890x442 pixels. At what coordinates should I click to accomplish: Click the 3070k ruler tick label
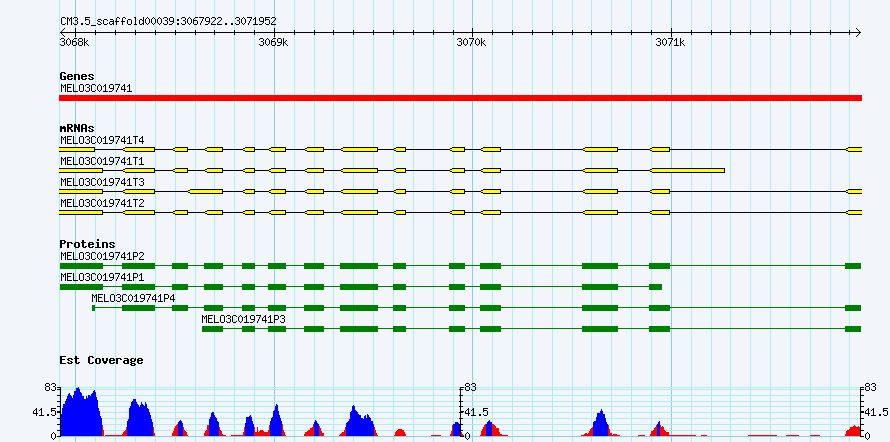(471, 42)
